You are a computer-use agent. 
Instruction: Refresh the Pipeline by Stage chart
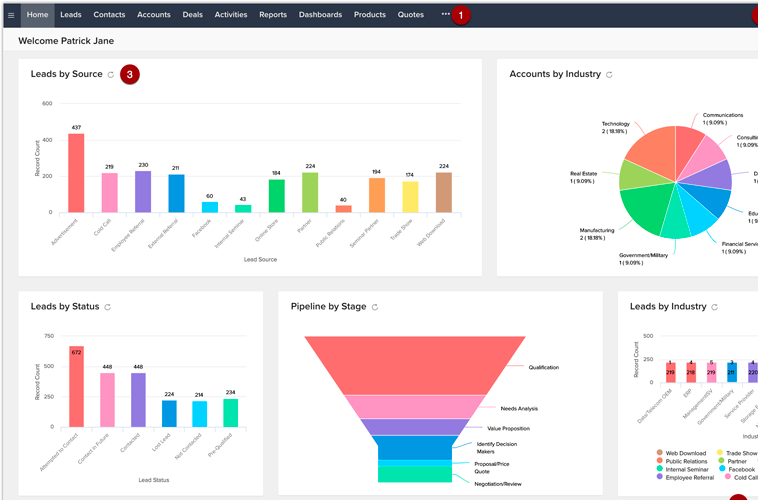click(375, 307)
